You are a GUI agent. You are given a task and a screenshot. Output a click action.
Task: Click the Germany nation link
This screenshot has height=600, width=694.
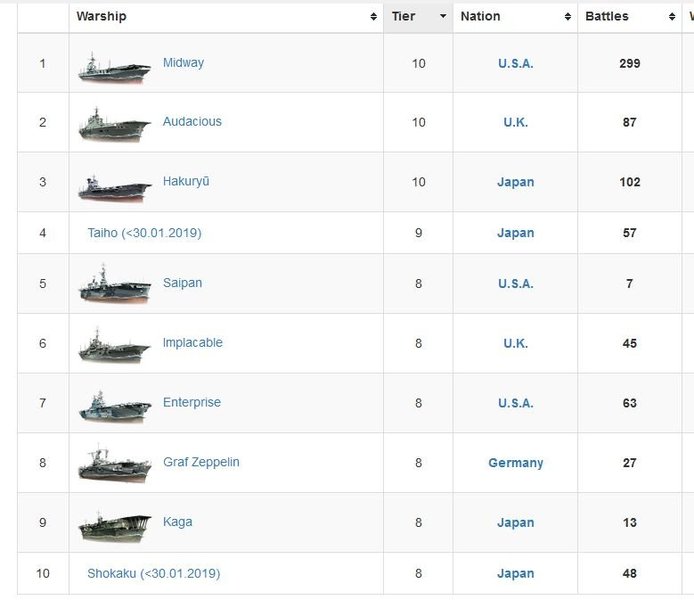[x=515, y=463]
